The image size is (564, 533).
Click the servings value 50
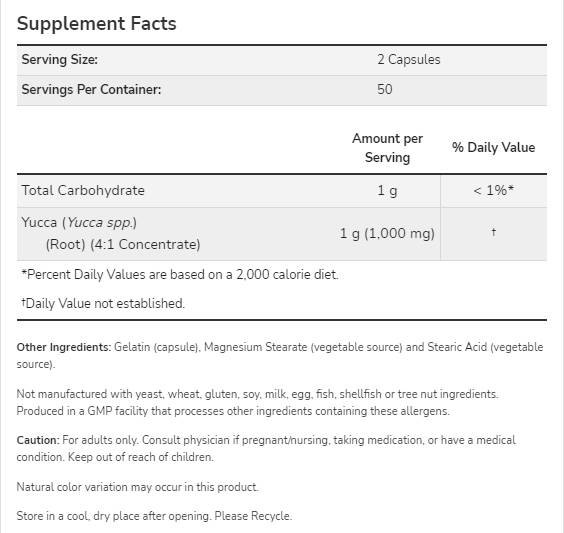(x=385, y=89)
